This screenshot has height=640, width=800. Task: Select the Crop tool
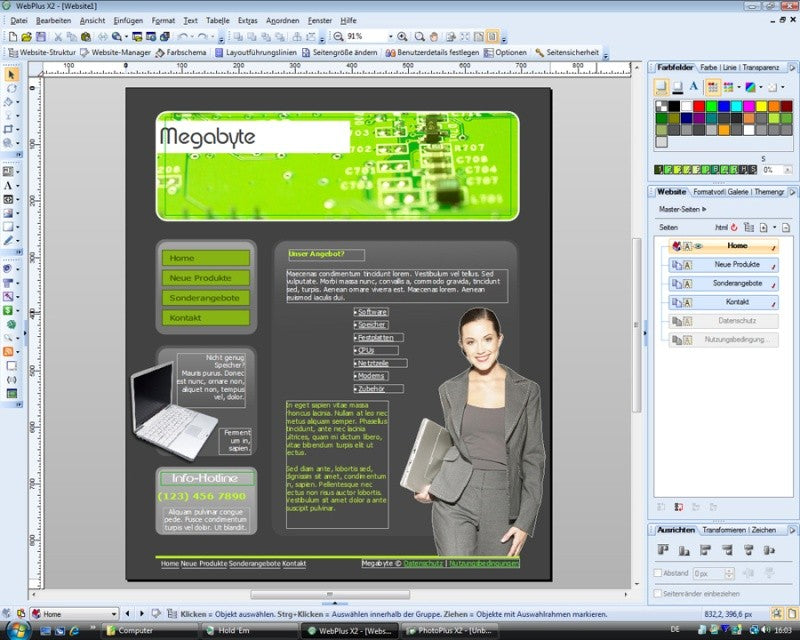click(9, 130)
